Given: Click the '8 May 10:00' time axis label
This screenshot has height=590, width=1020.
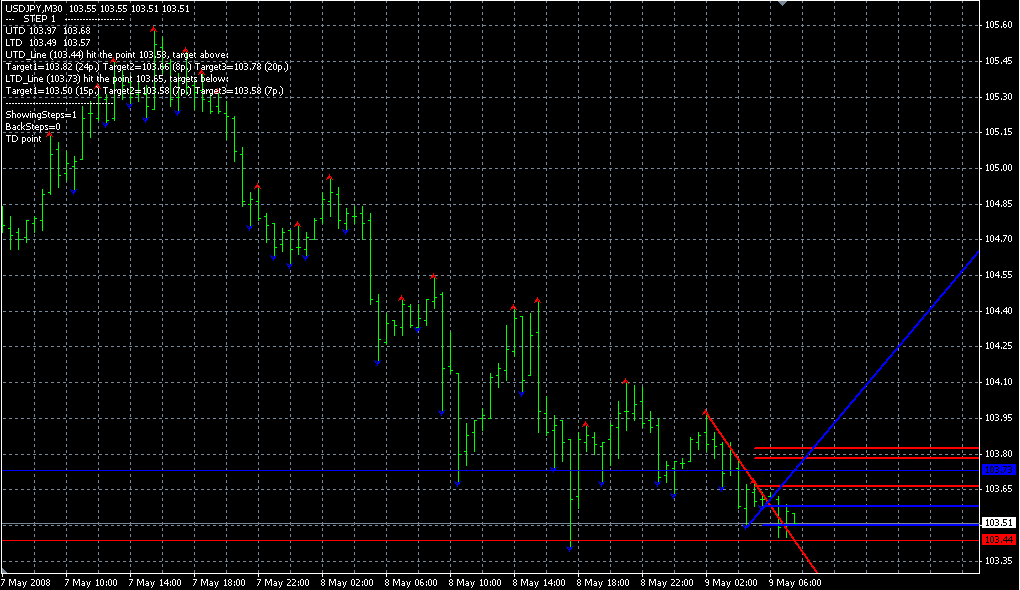Looking at the screenshot, I should coord(475,582).
